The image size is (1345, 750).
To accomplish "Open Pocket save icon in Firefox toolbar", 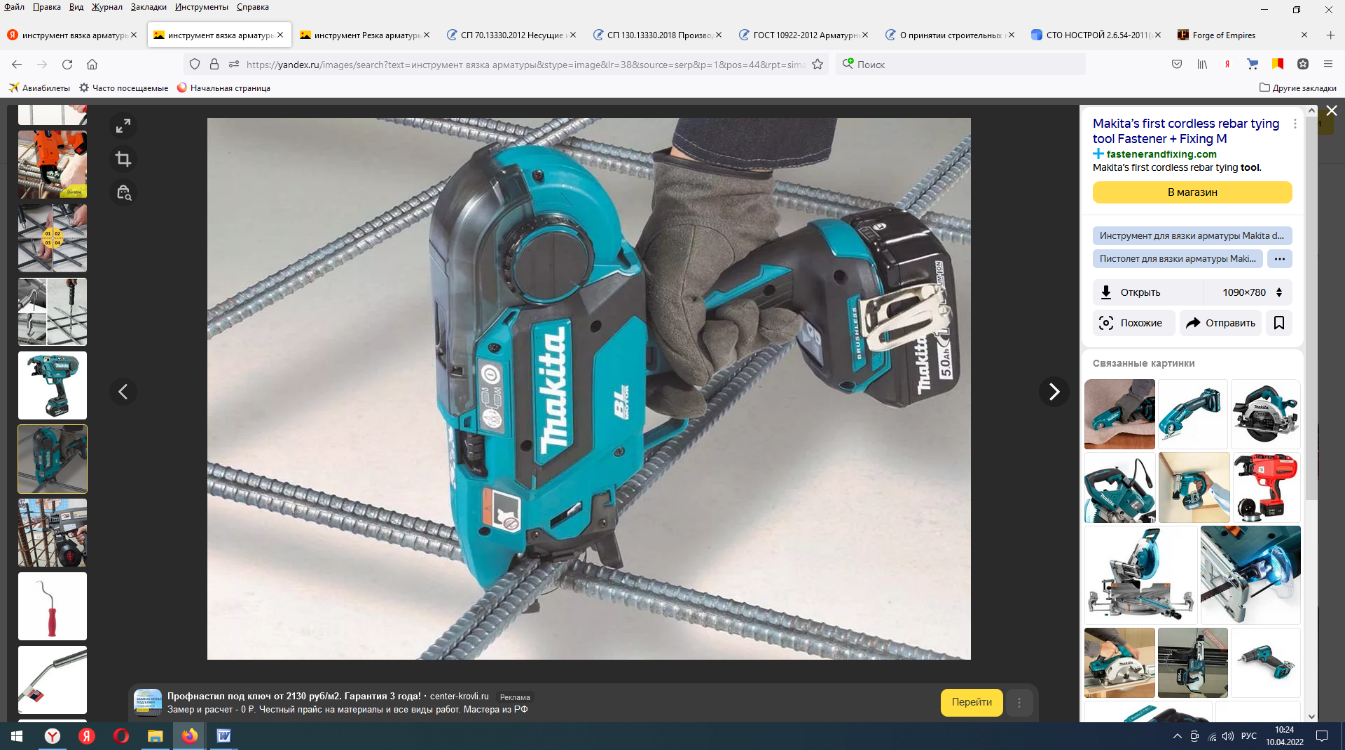I will (1177, 64).
